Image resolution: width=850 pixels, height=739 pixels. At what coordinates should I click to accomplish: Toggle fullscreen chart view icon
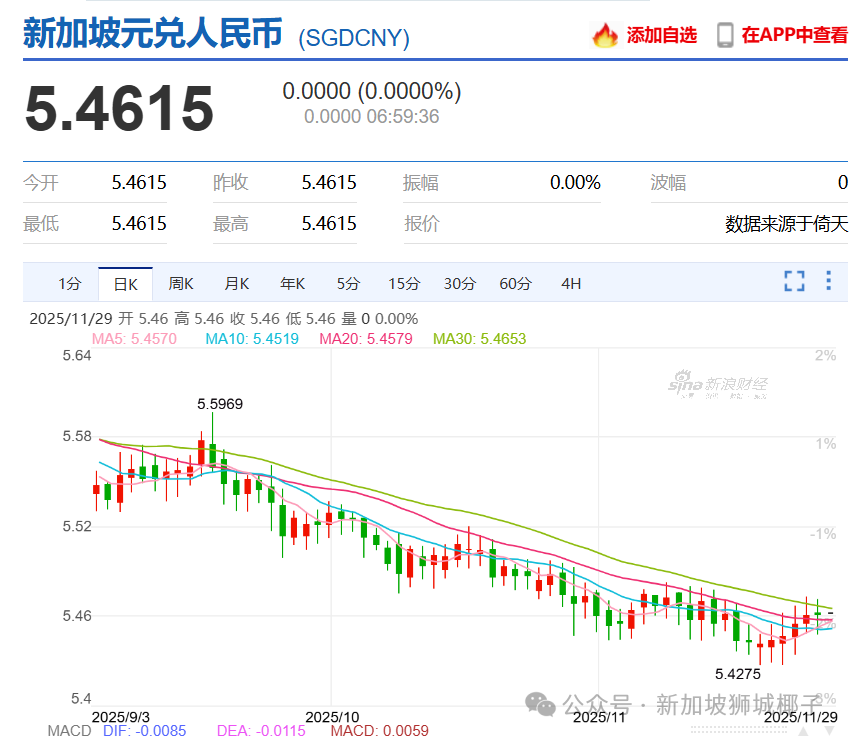(x=794, y=281)
